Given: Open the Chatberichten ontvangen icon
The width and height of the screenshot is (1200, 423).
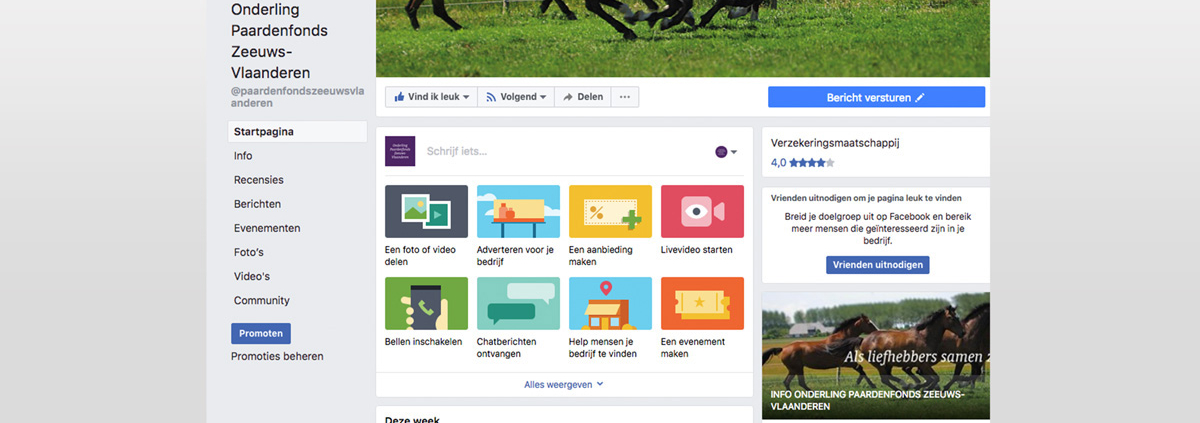Looking at the screenshot, I should tap(518, 303).
